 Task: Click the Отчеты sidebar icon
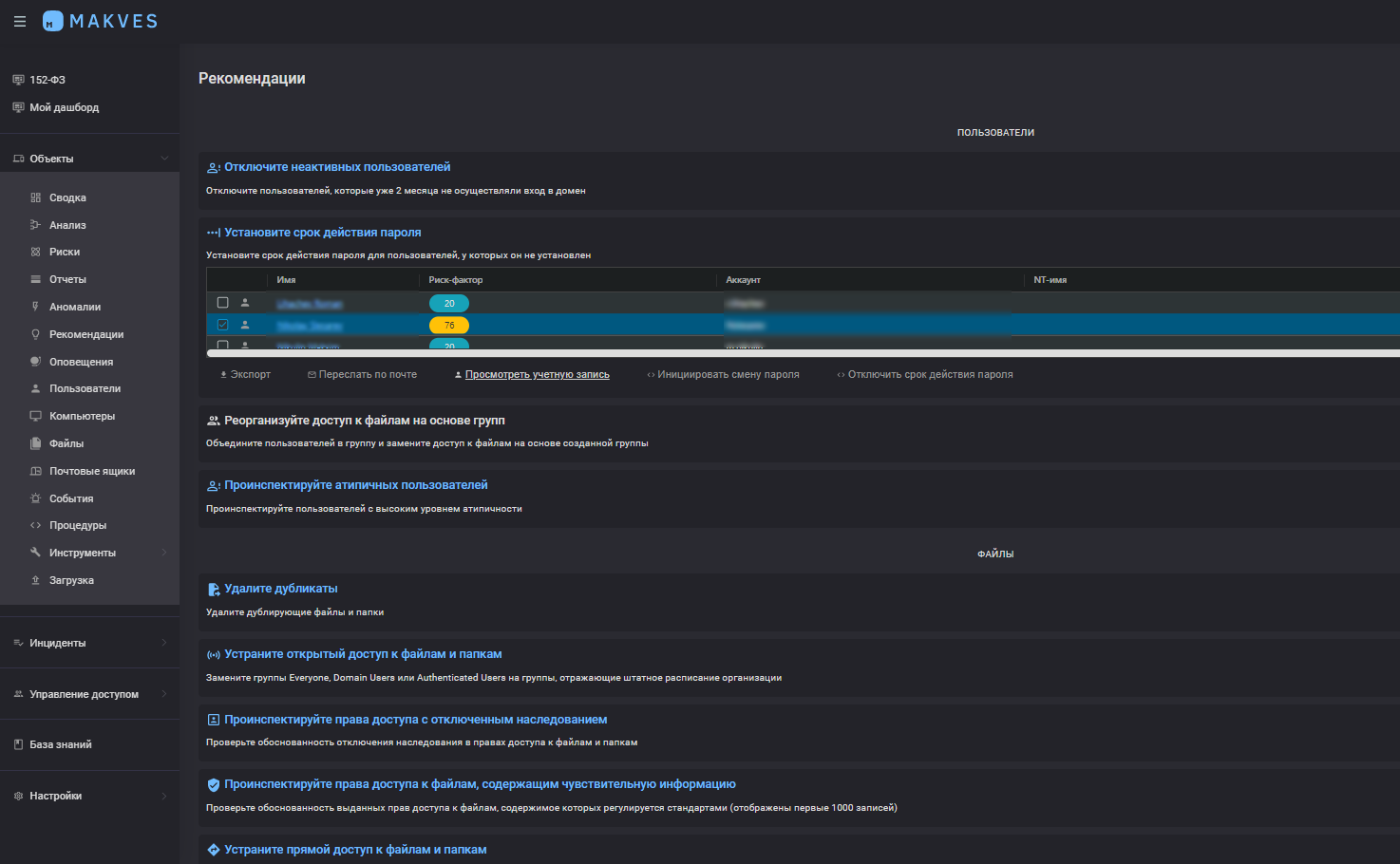click(36, 279)
